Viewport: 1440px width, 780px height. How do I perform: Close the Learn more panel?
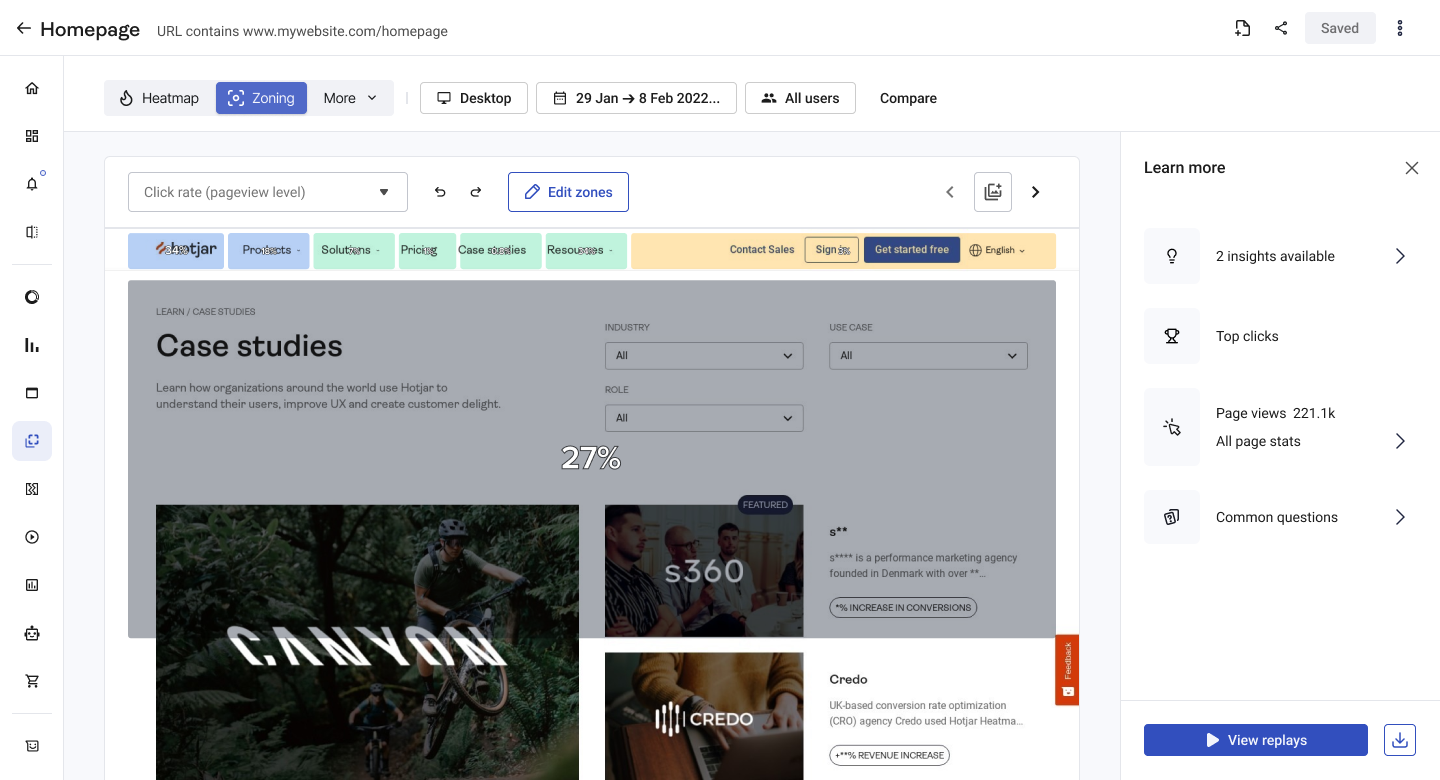click(1412, 168)
